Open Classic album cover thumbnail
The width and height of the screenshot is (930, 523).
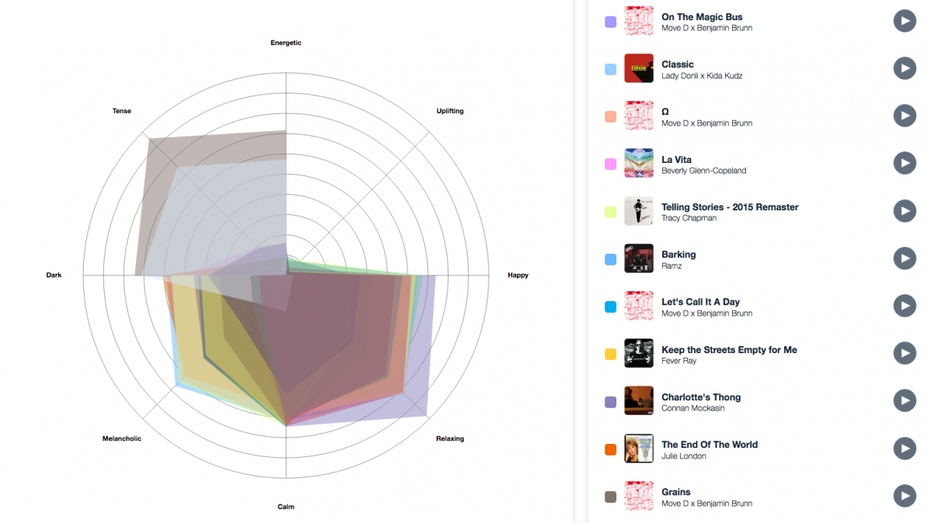638,68
